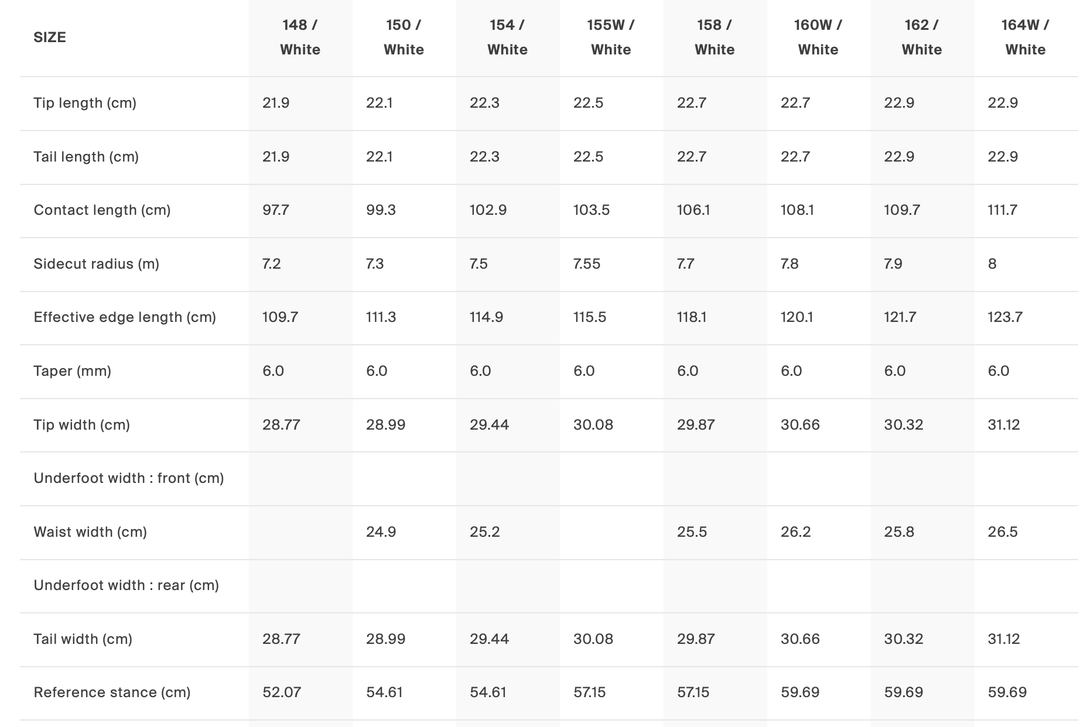Screen dimensions: 1080x727
Task: Select the Effective edge length (cm) label
Action: 125,317
